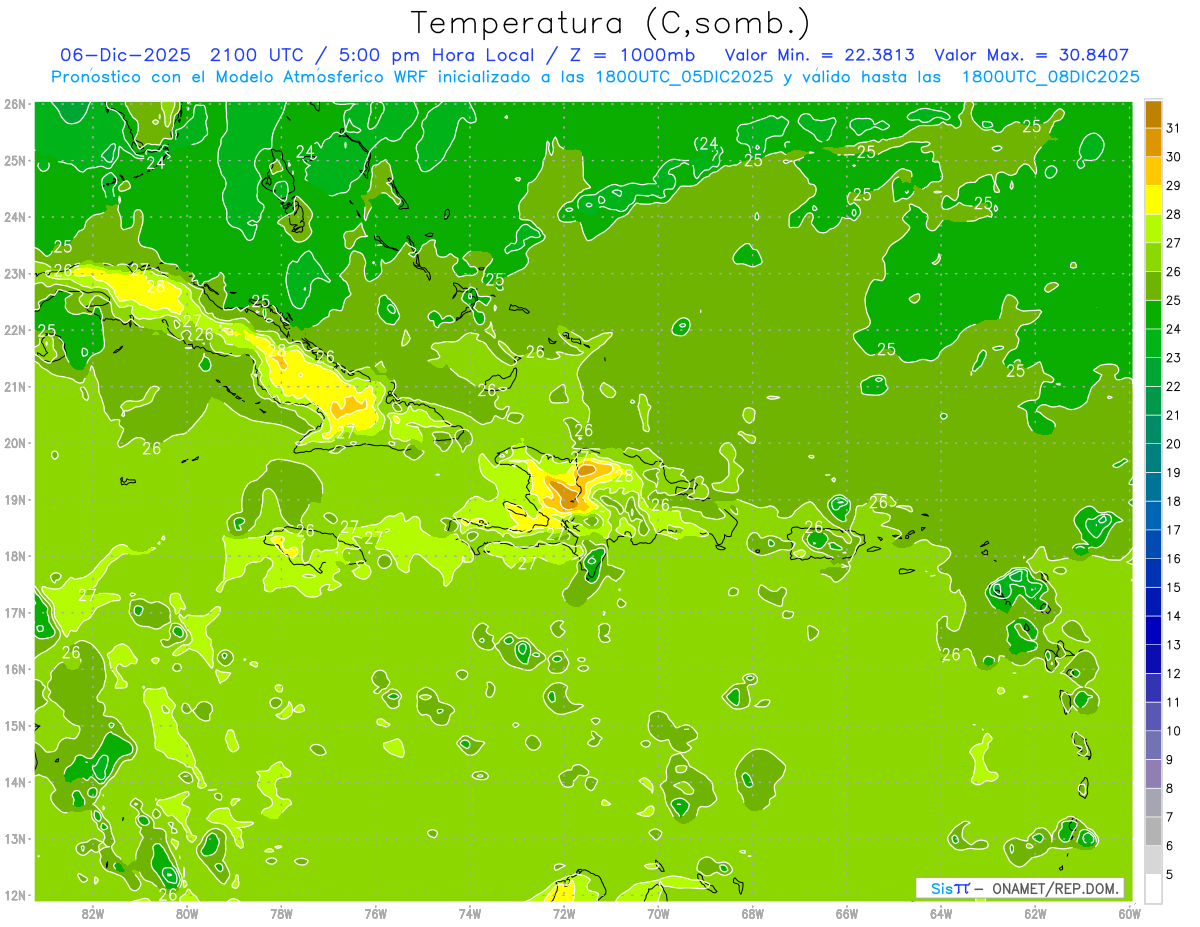The image size is (1200, 927).
Task: Click the '12N' latitude axis label
Action: pos(14,895)
